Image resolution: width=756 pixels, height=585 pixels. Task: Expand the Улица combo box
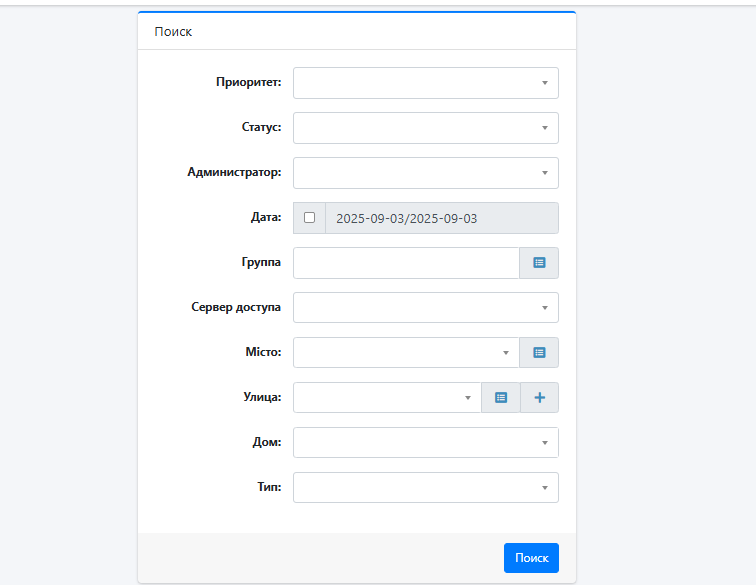tap(387, 397)
